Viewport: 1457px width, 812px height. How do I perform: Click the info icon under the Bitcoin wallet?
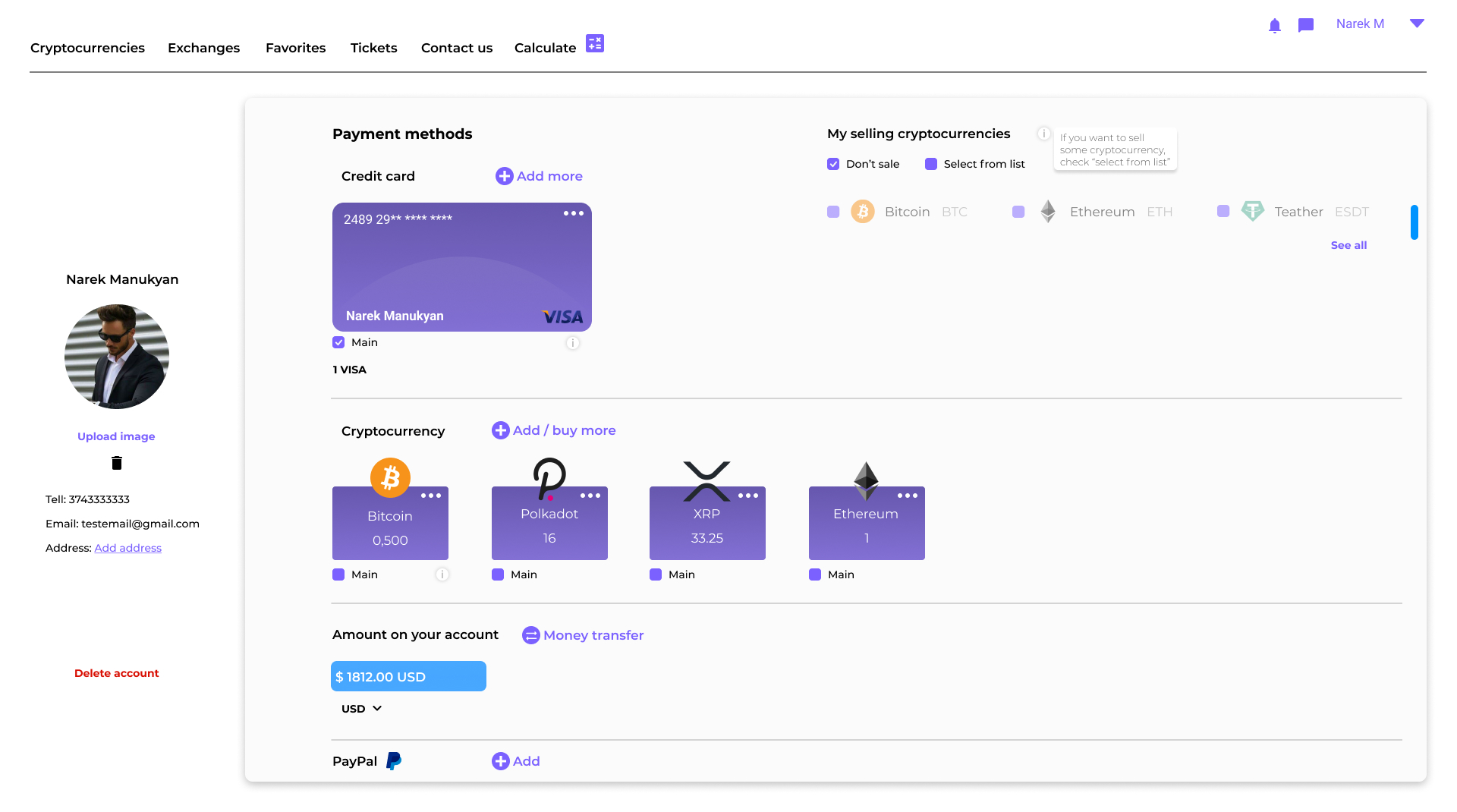click(442, 574)
